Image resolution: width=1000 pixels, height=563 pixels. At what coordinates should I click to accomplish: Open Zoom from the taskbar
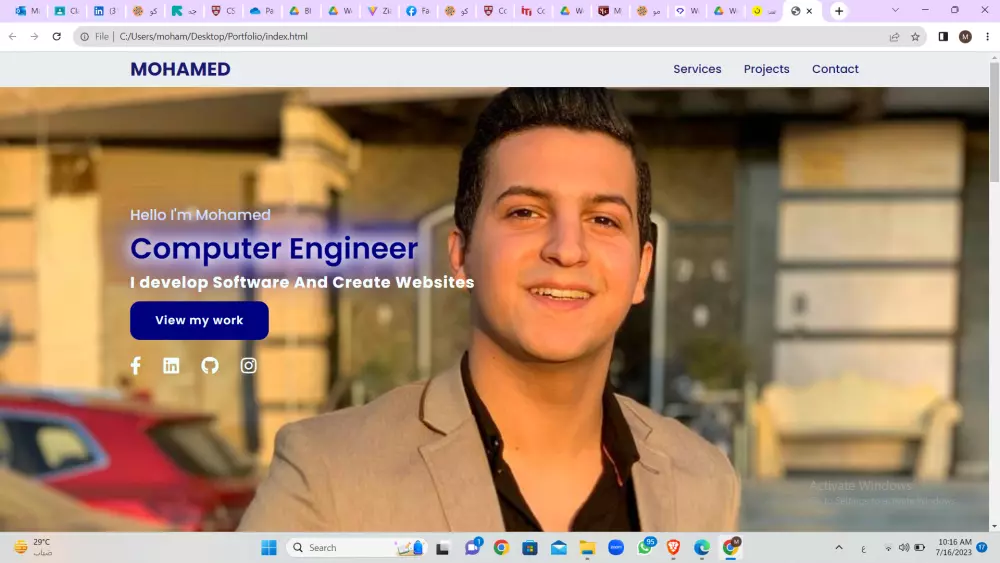(x=616, y=548)
